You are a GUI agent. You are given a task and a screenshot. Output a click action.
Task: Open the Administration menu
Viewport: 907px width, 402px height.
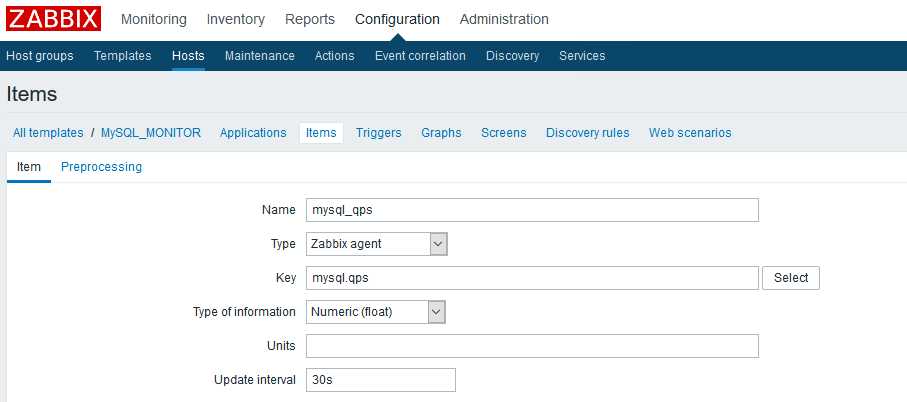point(504,19)
